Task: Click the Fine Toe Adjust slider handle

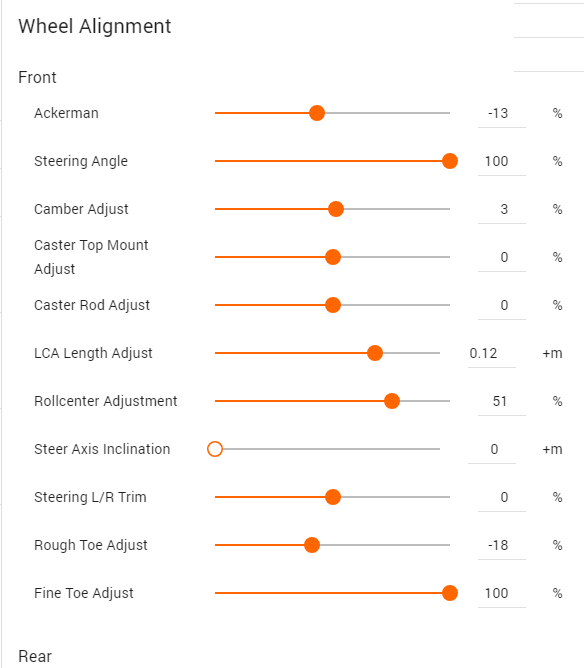Action: [x=449, y=593]
